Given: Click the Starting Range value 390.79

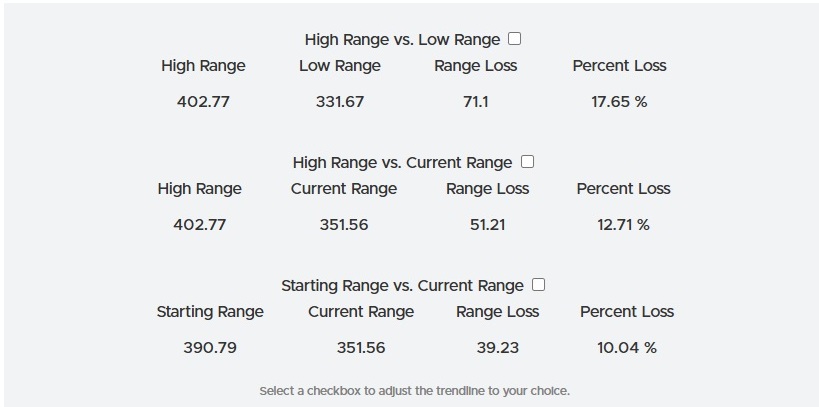Looking at the screenshot, I should (210, 348).
